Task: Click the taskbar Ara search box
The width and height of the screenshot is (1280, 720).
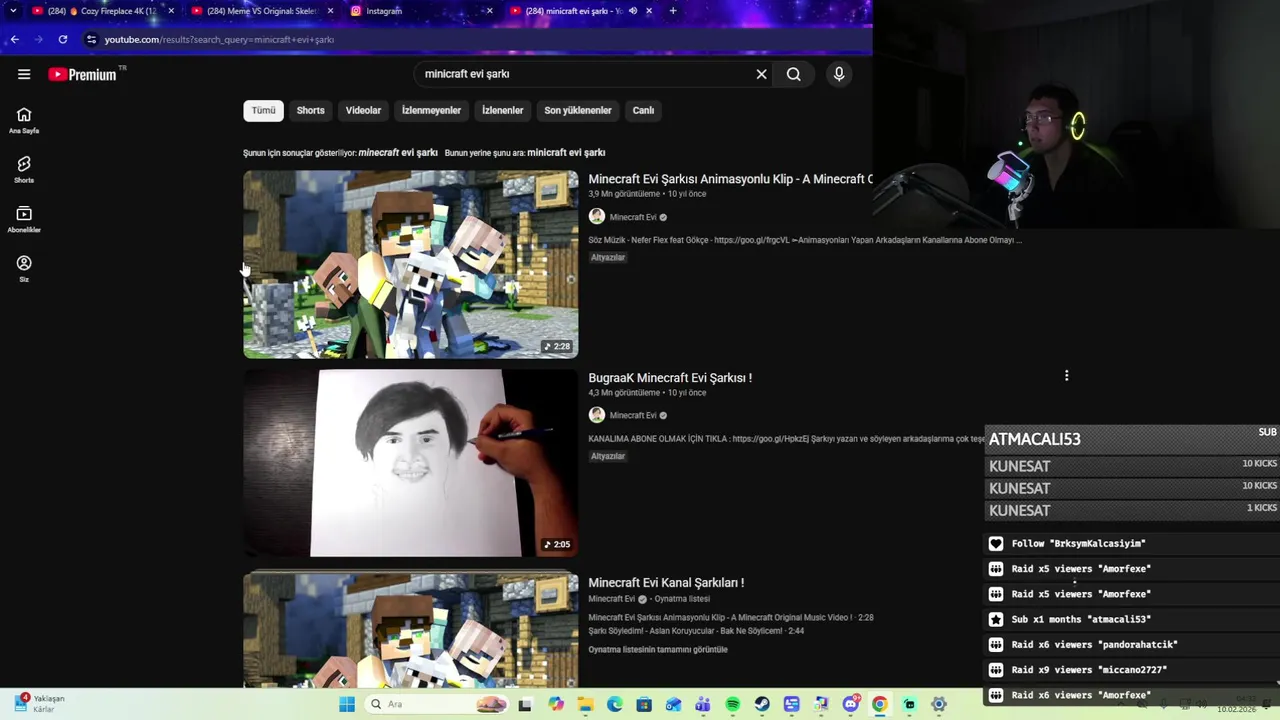Action: 437,704
